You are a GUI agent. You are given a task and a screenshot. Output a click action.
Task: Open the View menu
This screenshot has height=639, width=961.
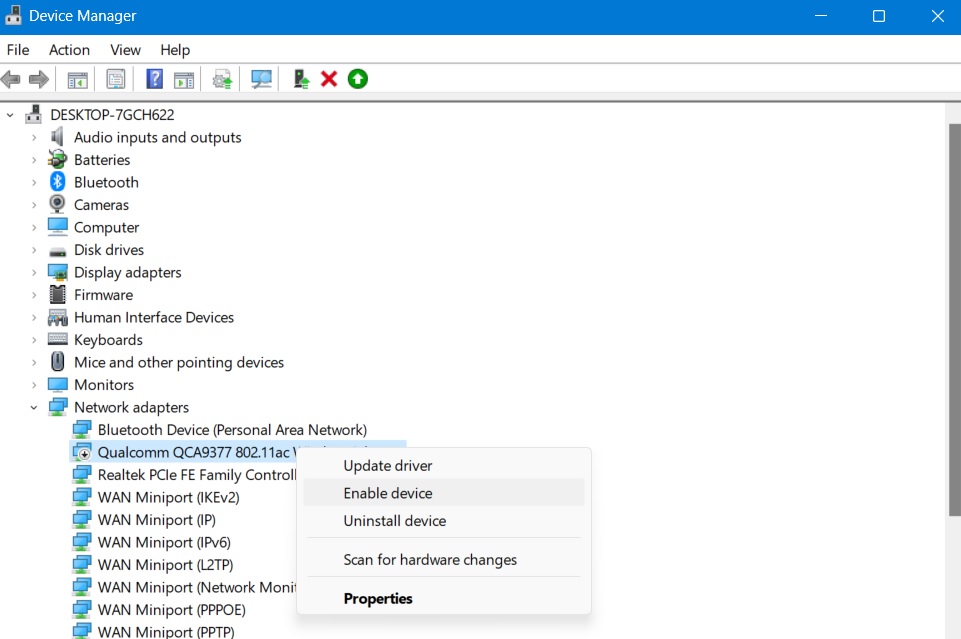(125, 49)
